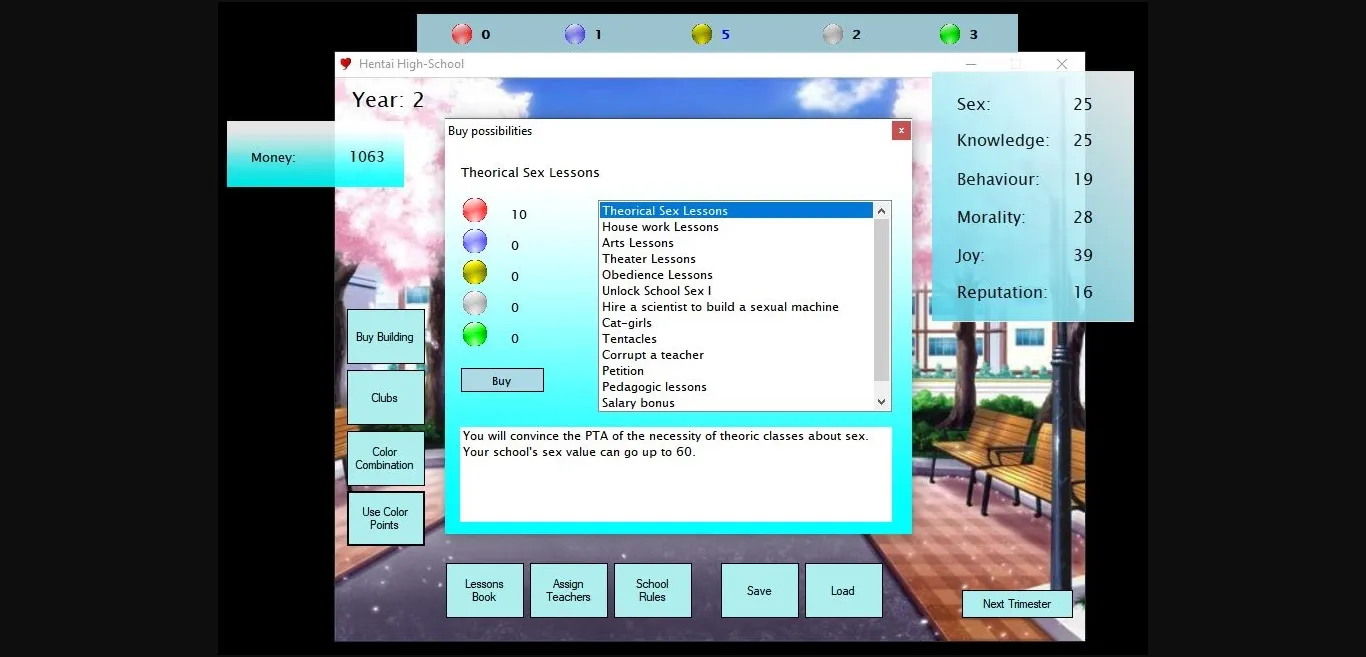Save the game
Image resolution: width=1366 pixels, height=657 pixels.
pos(759,590)
